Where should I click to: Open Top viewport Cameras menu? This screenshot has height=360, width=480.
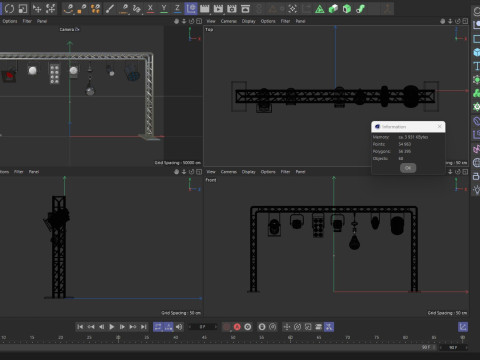(x=229, y=21)
